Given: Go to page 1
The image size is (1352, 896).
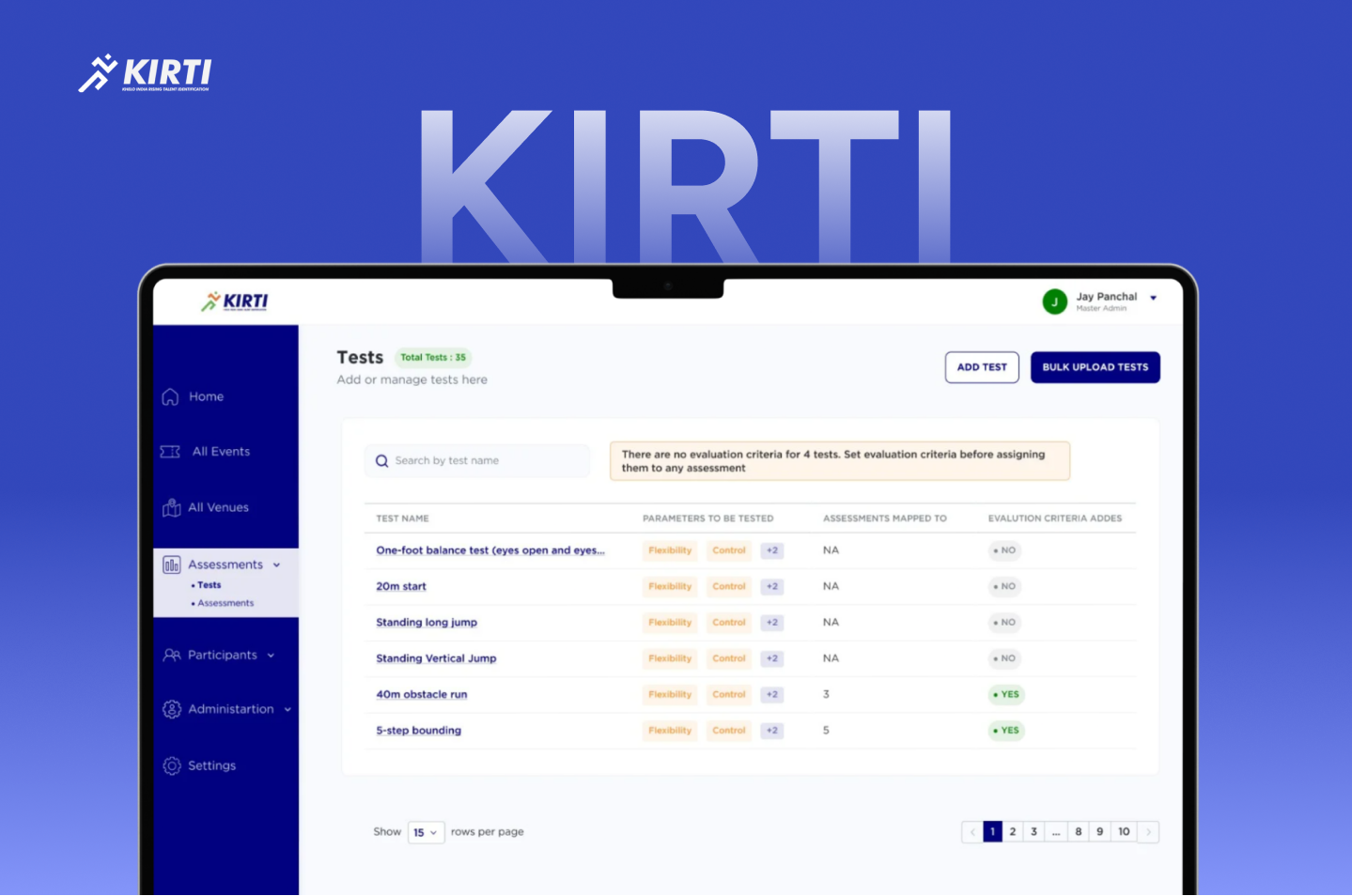Looking at the screenshot, I should pyautogui.click(x=992, y=832).
